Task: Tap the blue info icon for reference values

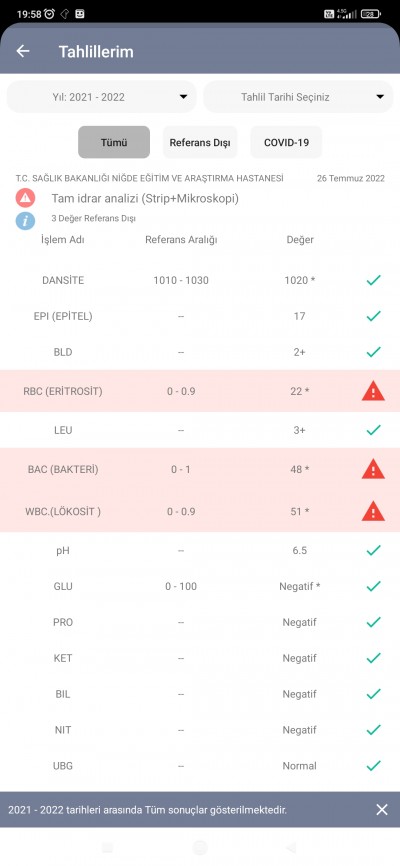Action: click(25, 220)
